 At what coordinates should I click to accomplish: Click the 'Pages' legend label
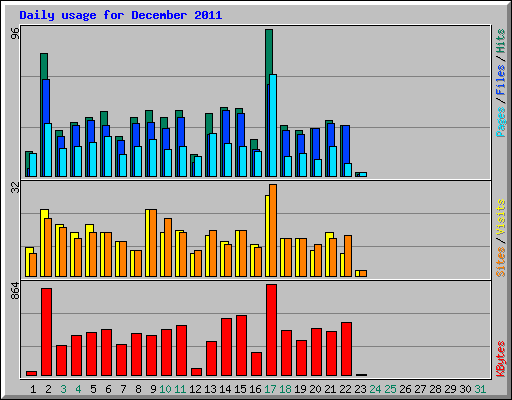(x=500, y=122)
